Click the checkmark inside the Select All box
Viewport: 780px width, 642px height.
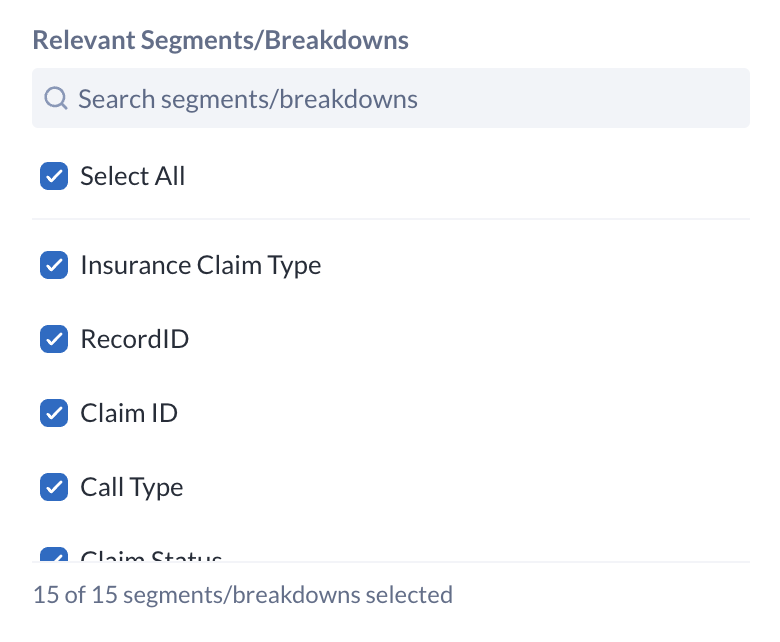click(x=53, y=176)
